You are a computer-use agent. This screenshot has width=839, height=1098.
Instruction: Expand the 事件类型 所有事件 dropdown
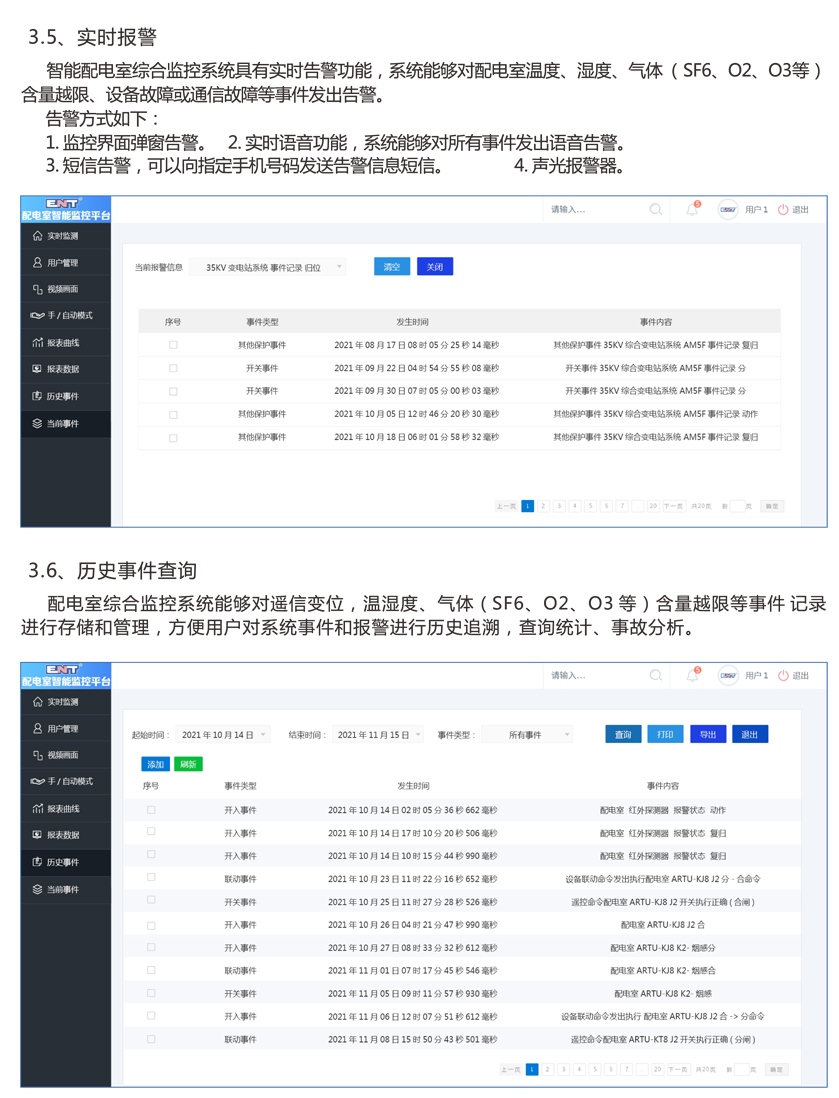527,735
